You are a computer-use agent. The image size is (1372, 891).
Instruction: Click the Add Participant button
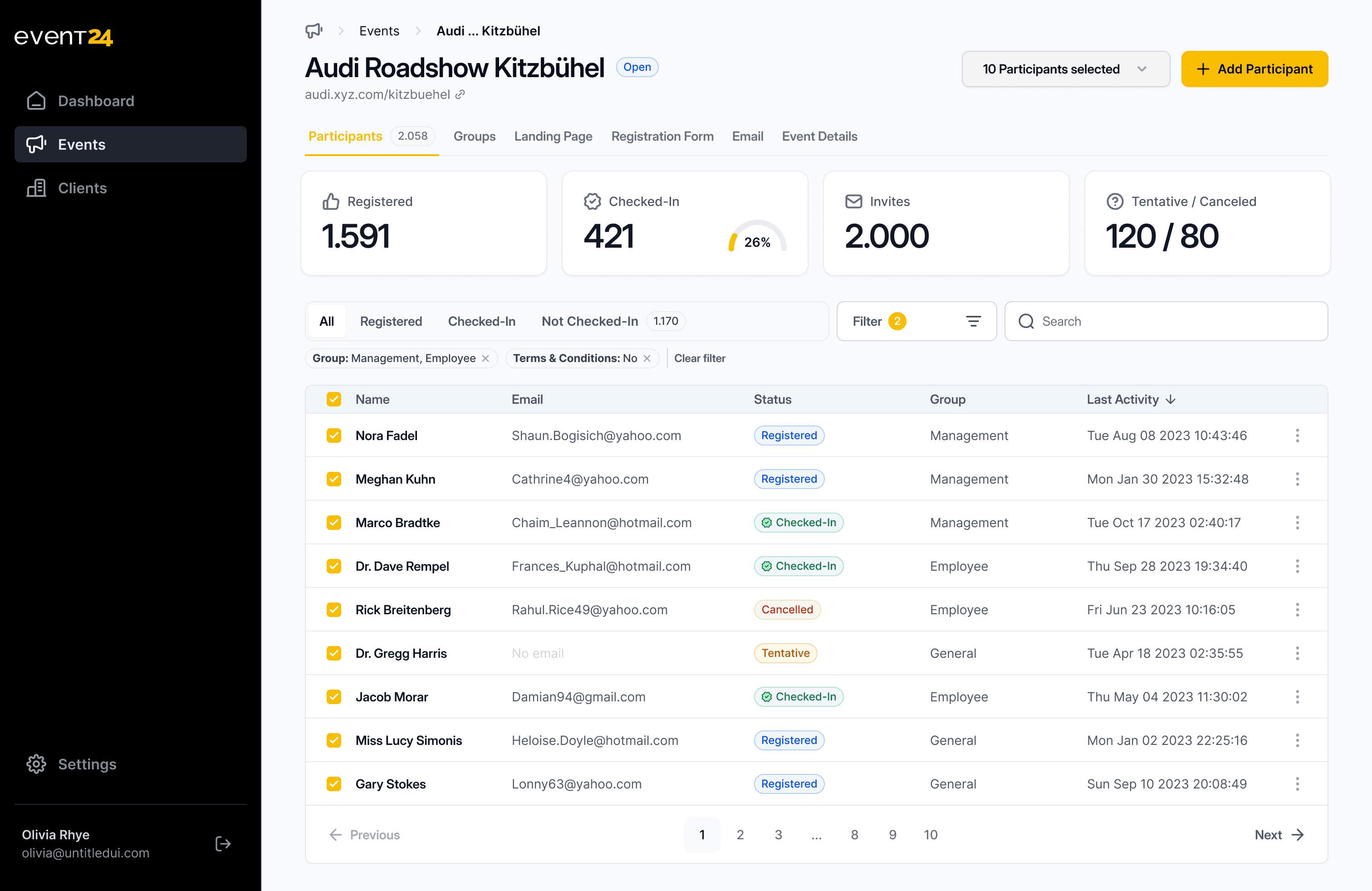(1254, 69)
